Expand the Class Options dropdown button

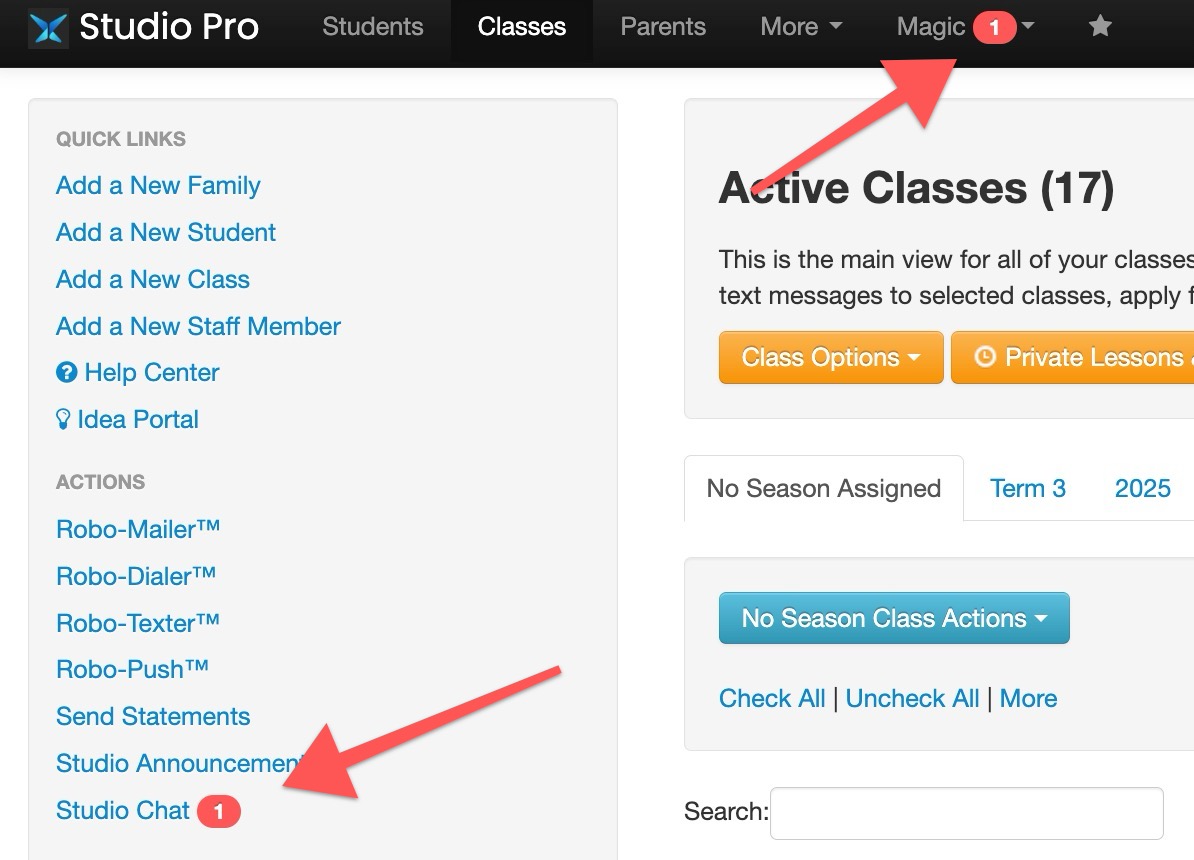(x=831, y=357)
